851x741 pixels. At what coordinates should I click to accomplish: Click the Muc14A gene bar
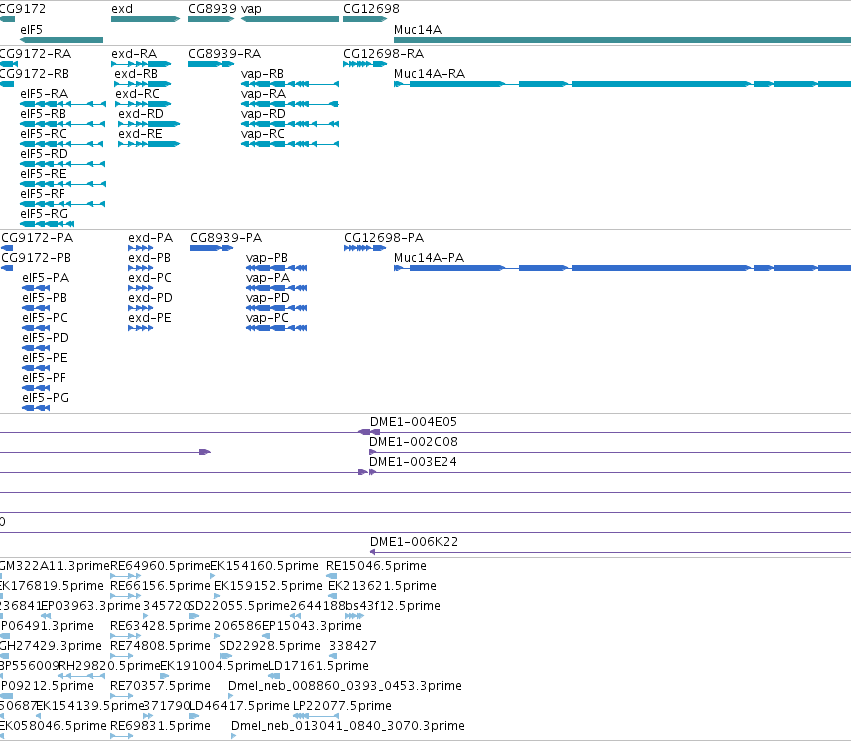[x=623, y=40]
